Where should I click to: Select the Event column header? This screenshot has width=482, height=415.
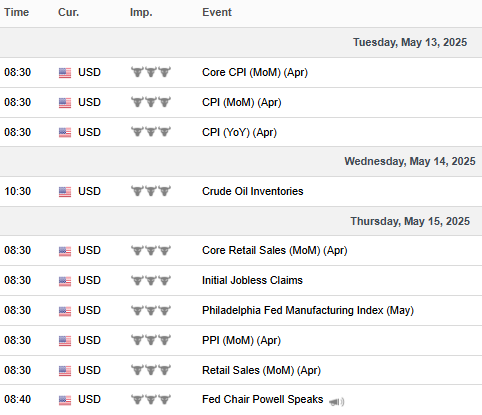tap(217, 12)
